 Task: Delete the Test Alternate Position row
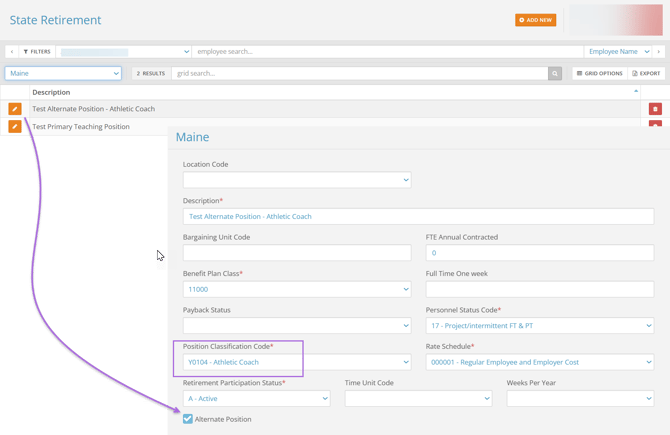tap(655, 109)
